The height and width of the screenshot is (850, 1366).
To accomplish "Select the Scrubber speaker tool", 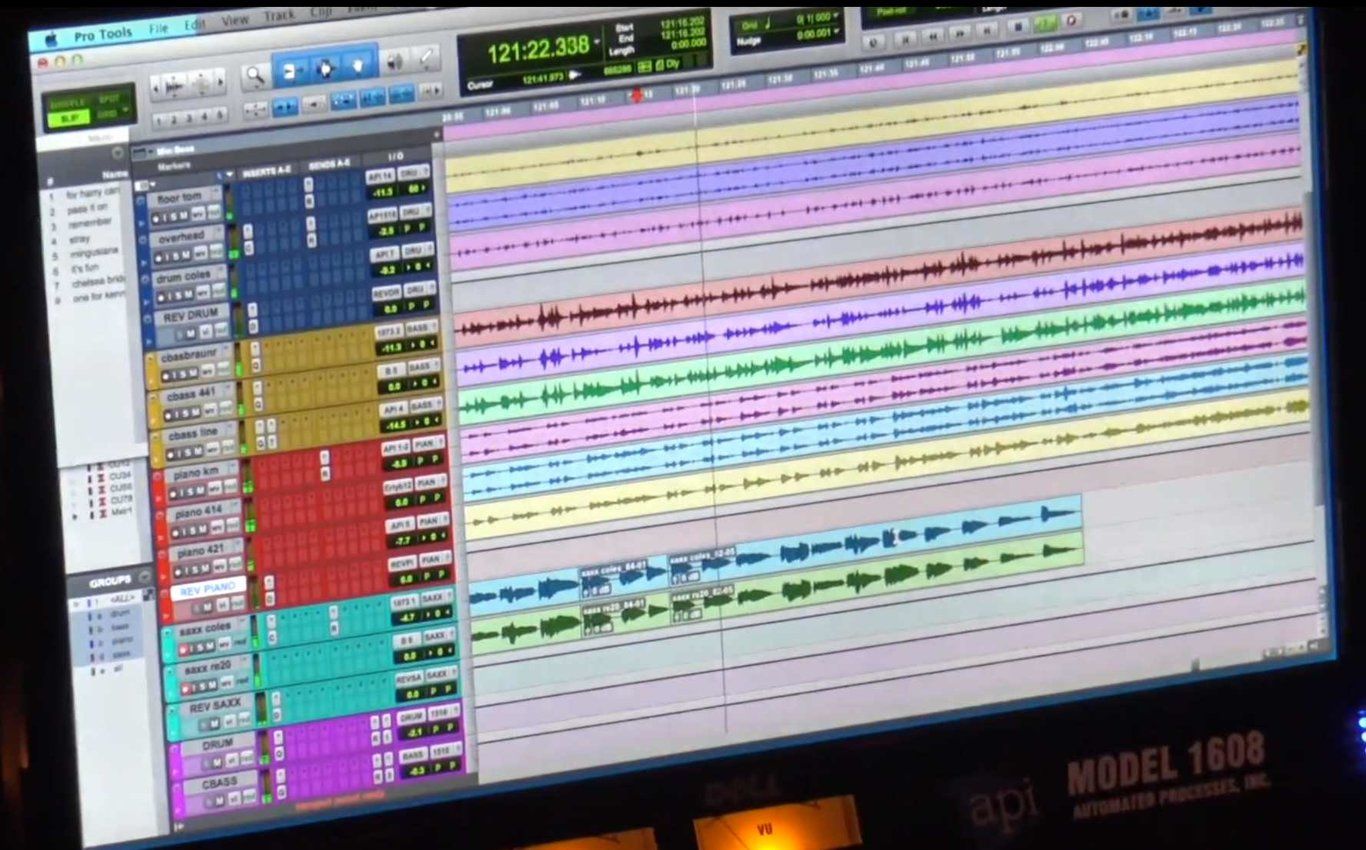I will 394,61.
